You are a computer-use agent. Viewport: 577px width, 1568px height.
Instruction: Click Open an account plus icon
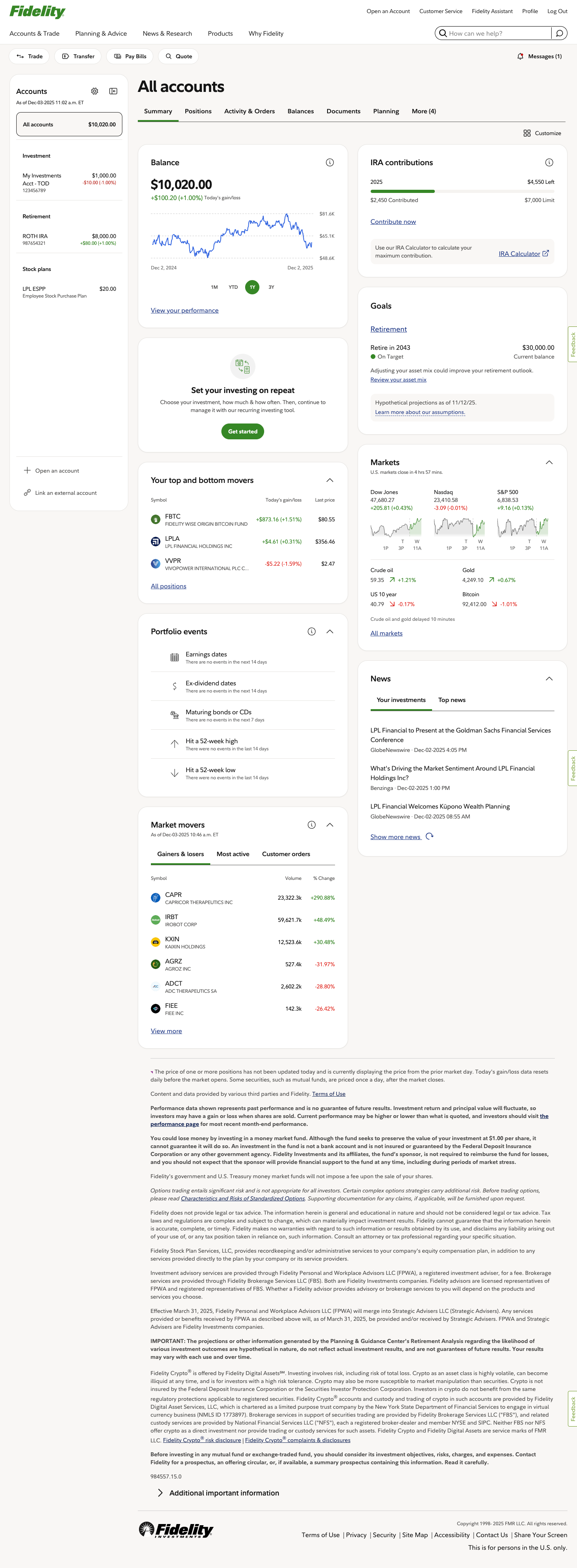point(27,471)
